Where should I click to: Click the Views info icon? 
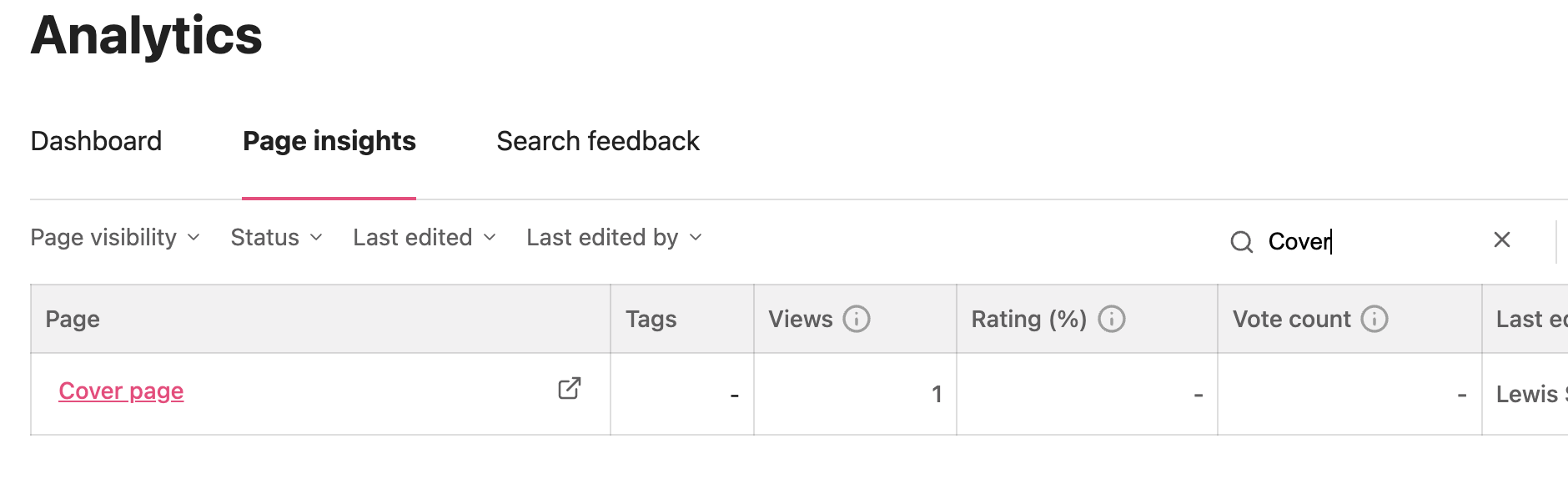coord(857,319)
